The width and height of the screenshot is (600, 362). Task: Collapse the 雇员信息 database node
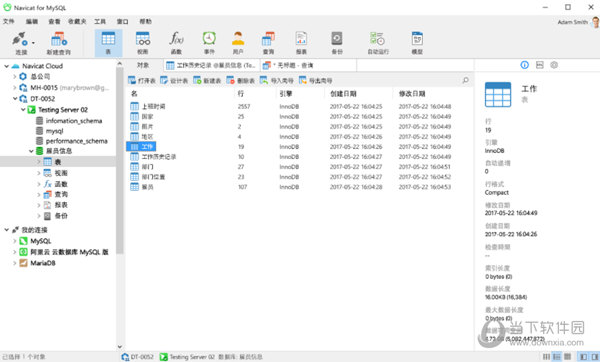pos(31,151)
